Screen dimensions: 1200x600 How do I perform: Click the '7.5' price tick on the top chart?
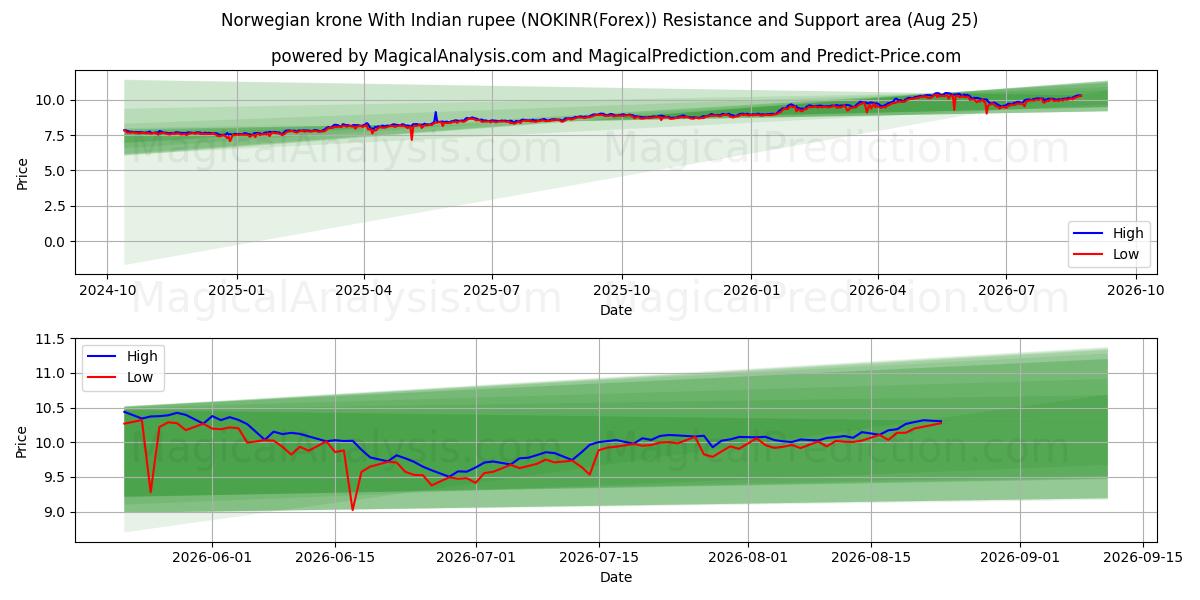(56, 136)
